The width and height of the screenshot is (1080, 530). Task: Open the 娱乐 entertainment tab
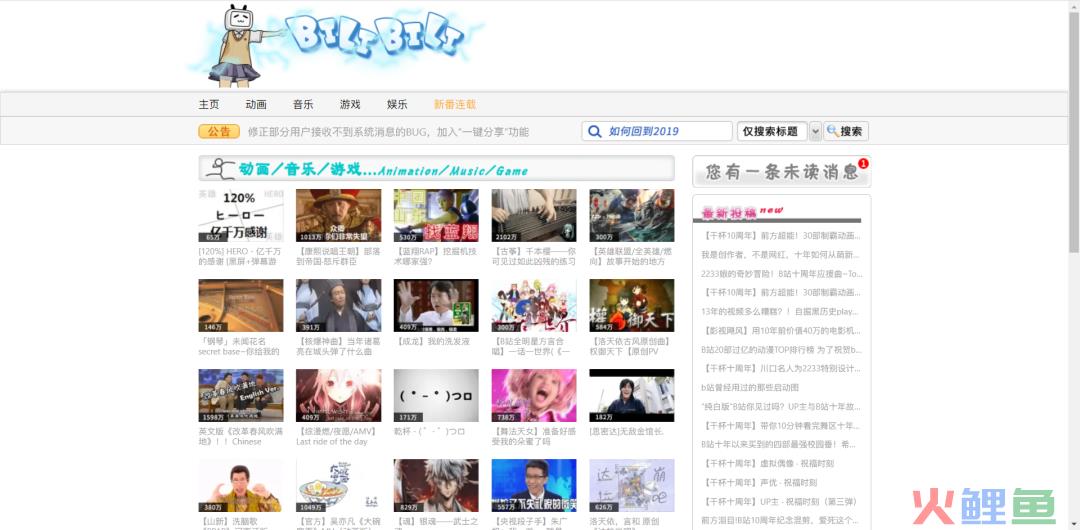(x=397, y=104)
